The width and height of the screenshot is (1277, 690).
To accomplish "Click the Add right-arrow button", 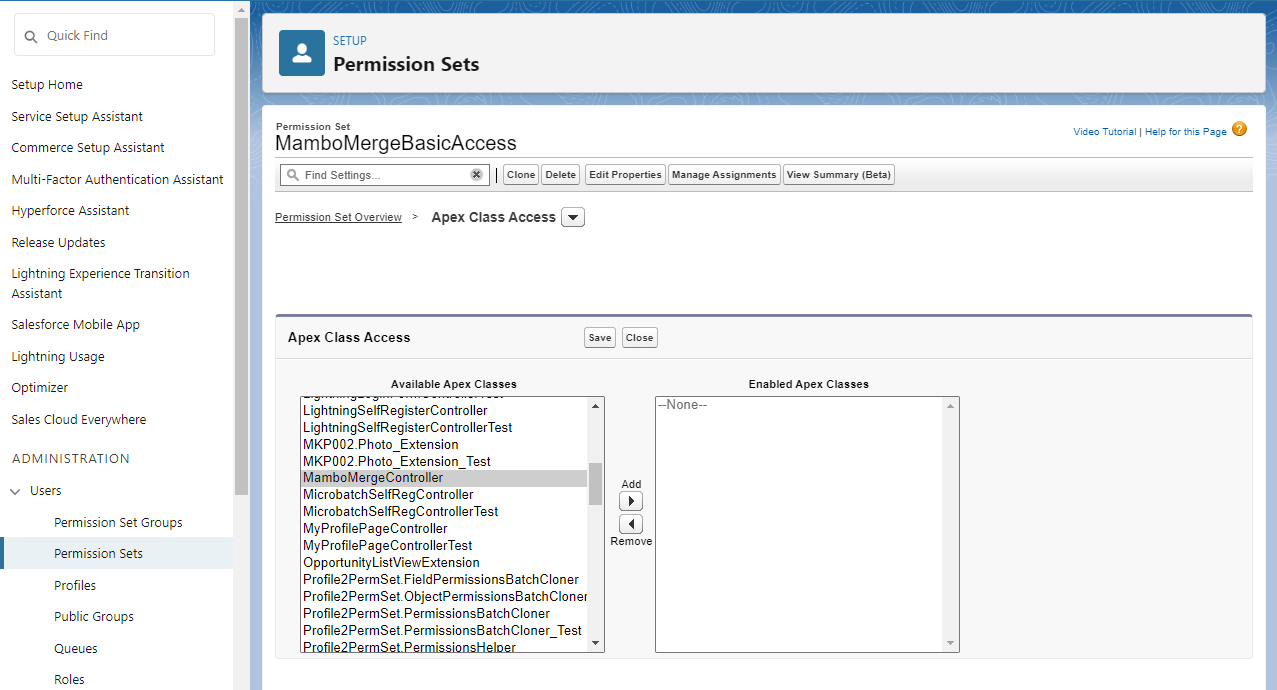I will point(630,501).
